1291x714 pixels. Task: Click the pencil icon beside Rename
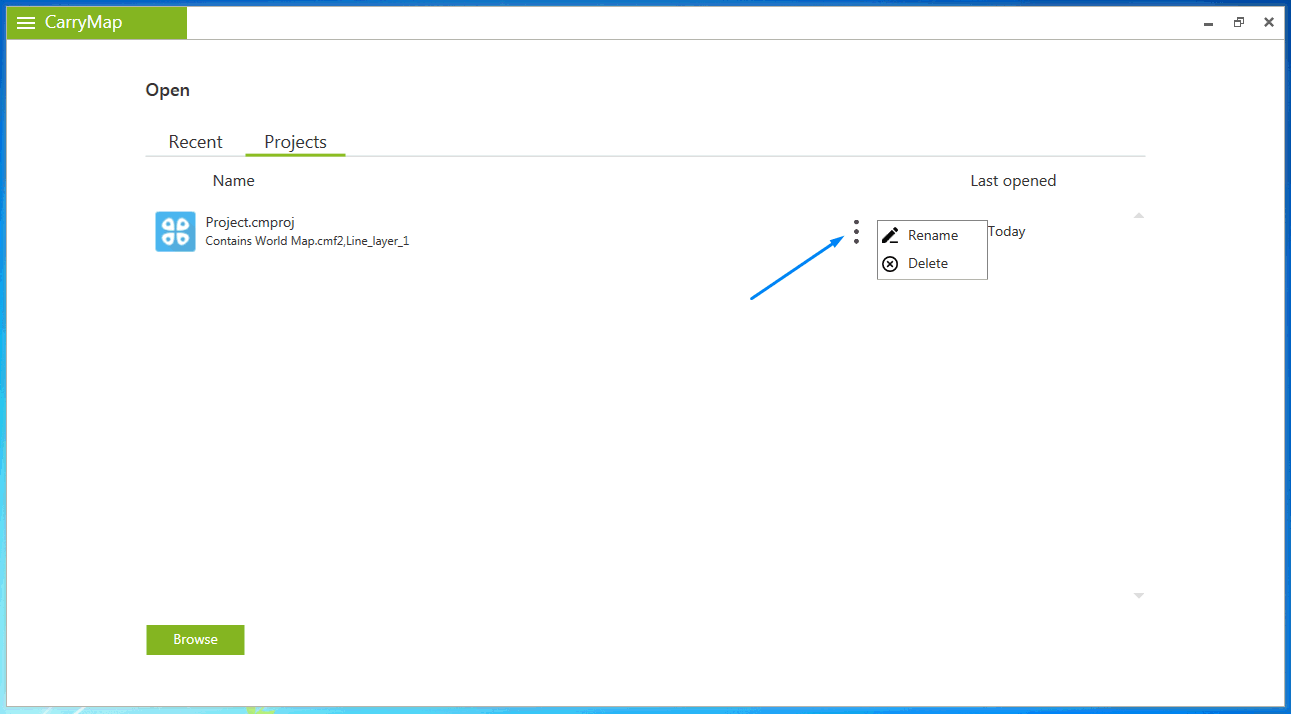tap(890, 236)
